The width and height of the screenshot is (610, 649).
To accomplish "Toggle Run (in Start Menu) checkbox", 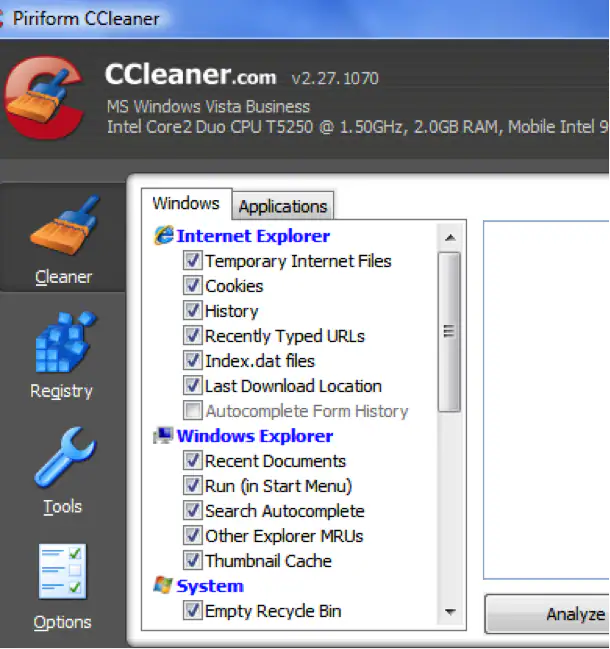I will coord(192,486).
